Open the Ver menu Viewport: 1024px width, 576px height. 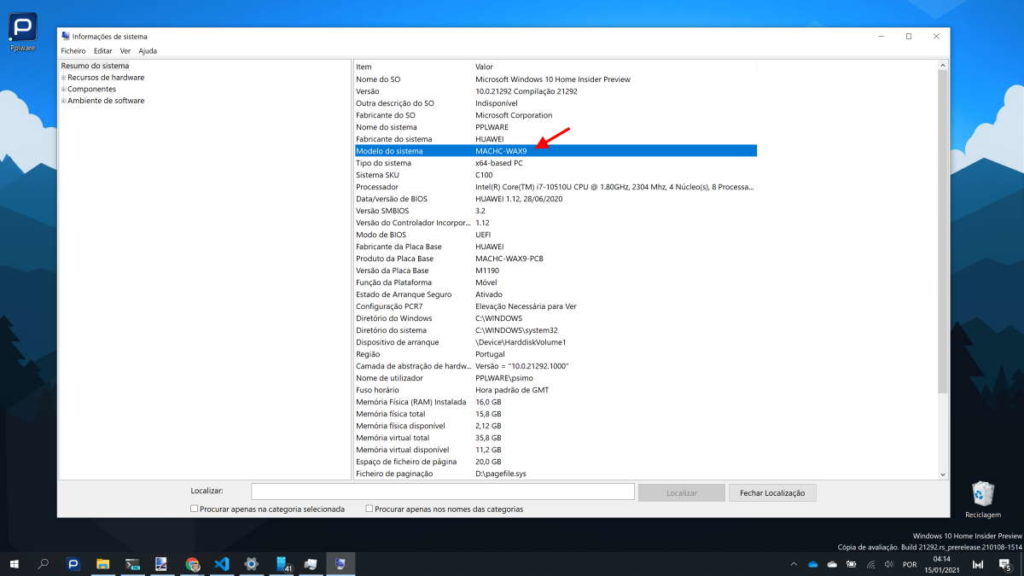[x=125, y=51]
